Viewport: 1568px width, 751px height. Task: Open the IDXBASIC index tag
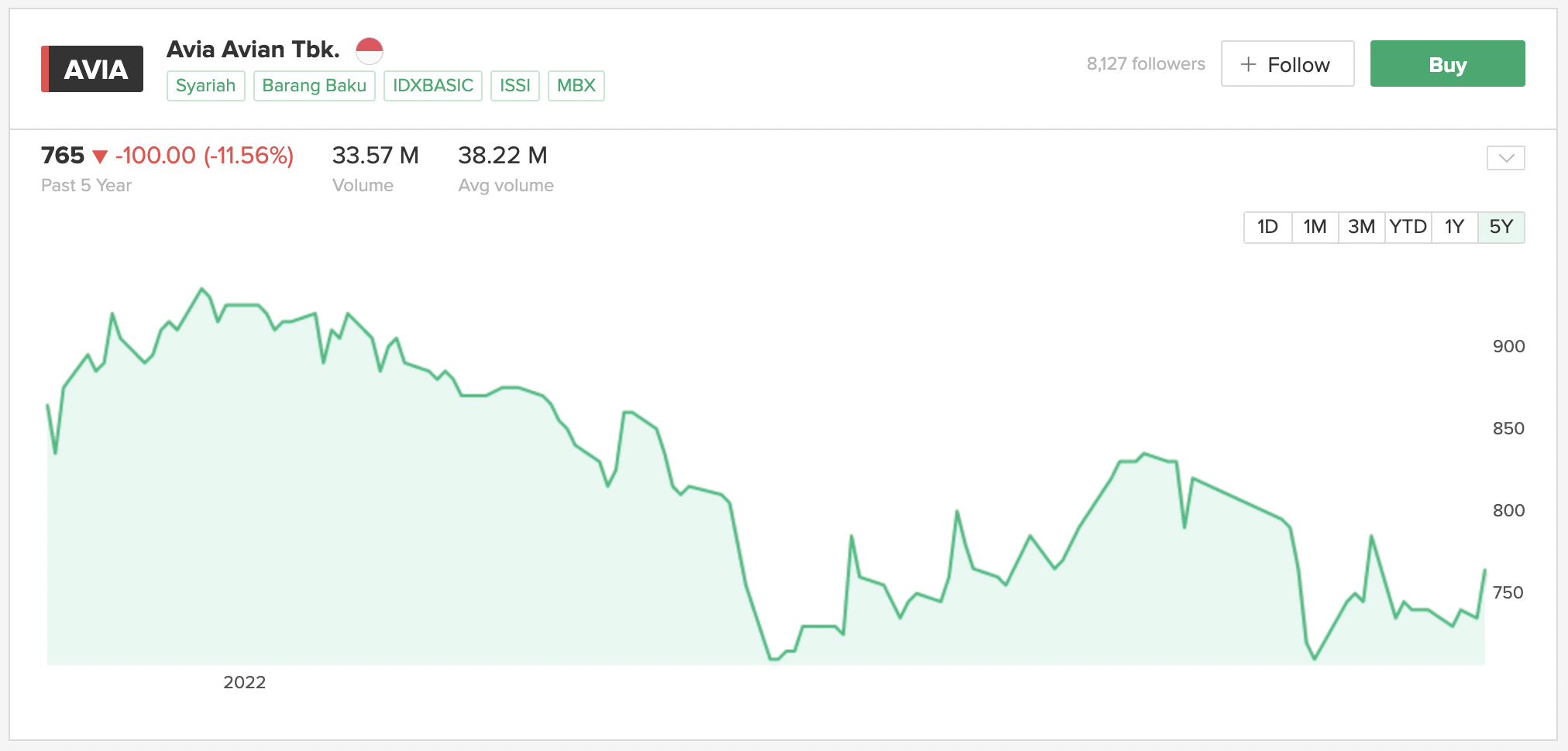433,86
